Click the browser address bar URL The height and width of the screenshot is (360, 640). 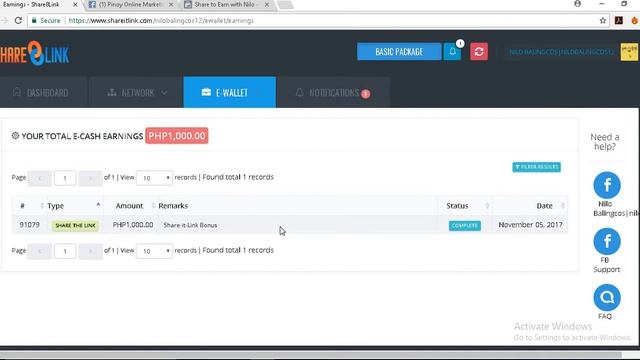[x=161, y=20]
